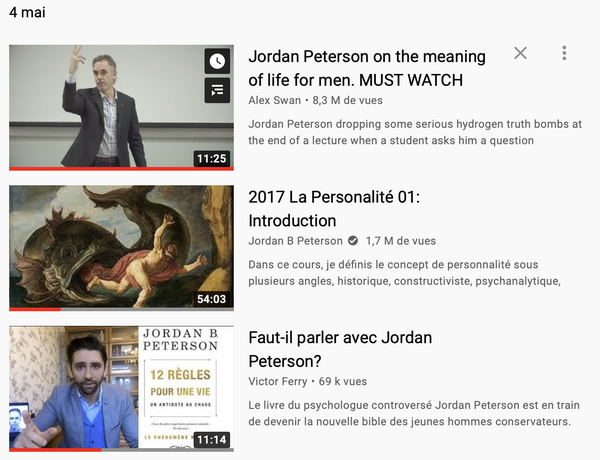Click description starting 'Le livre du psychologue'
The height and width of the screenshot is (460, 600).
coord(414,413)
